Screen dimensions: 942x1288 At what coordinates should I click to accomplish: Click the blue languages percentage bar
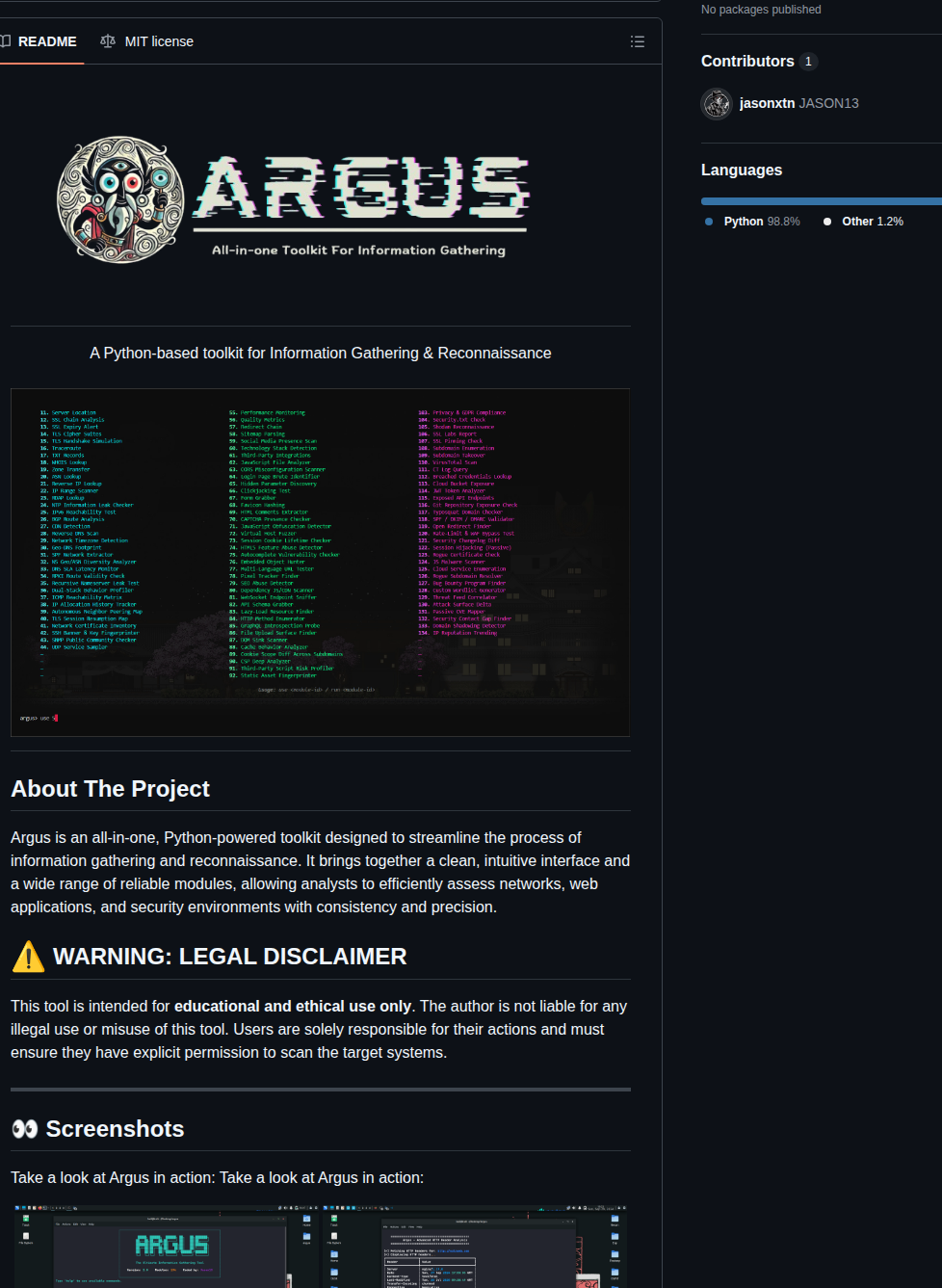[x=822, y=201]
